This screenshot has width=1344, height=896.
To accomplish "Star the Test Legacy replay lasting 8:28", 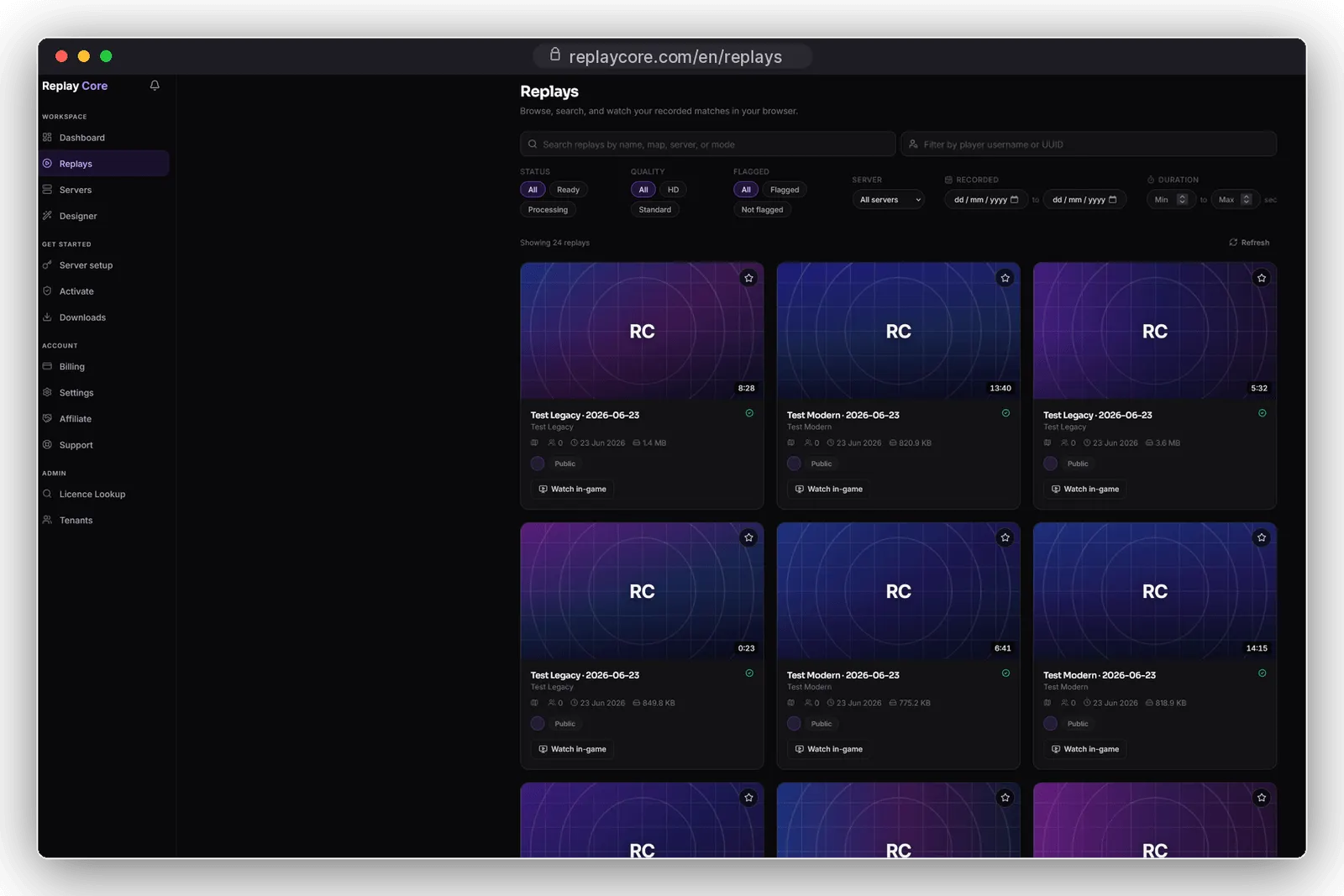I will click(x=748, y=278).
